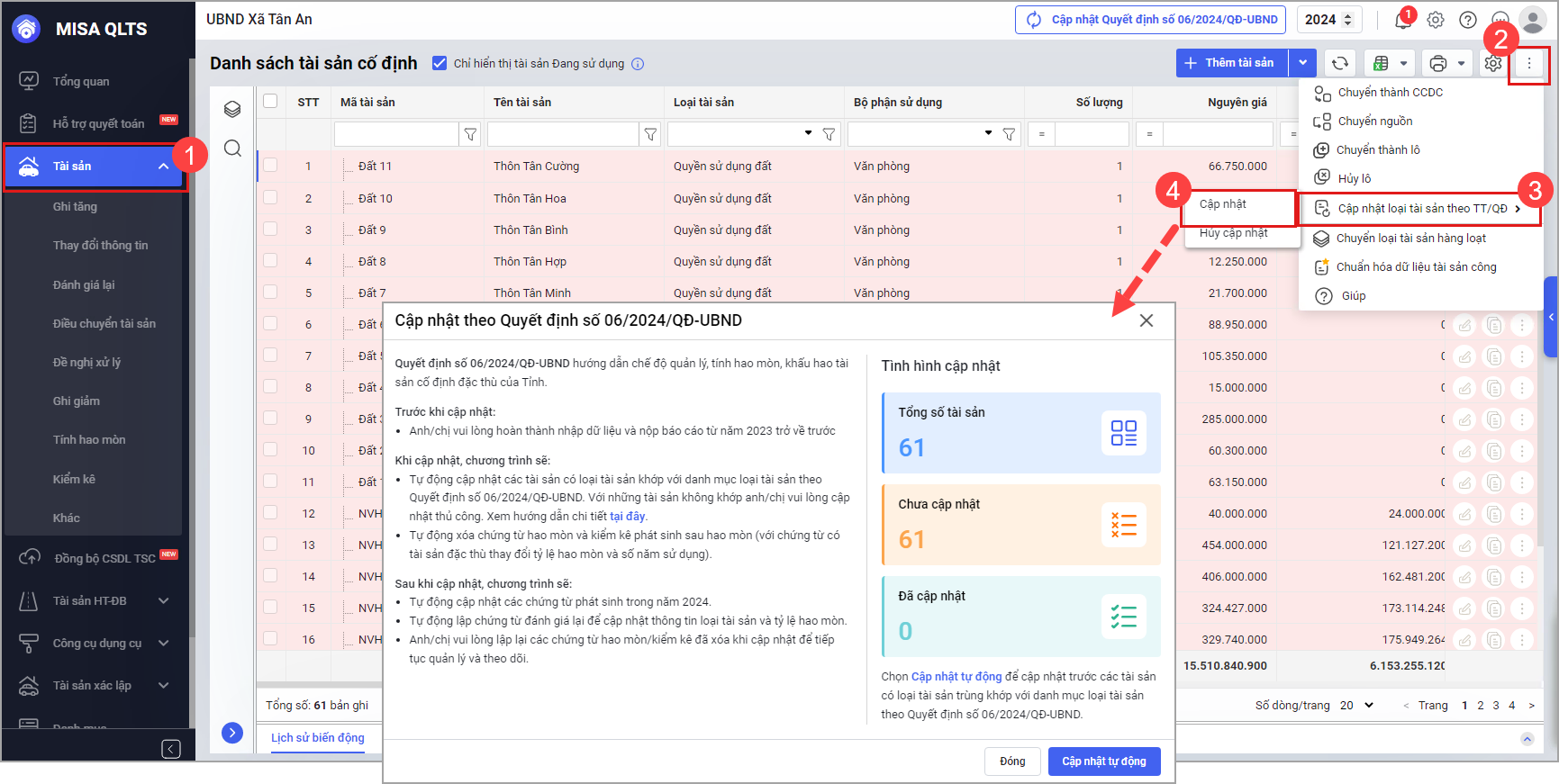1559x784 pixels.
Task: Open the rows-per-page dropdown showing 20
Action: [1356, 705]
